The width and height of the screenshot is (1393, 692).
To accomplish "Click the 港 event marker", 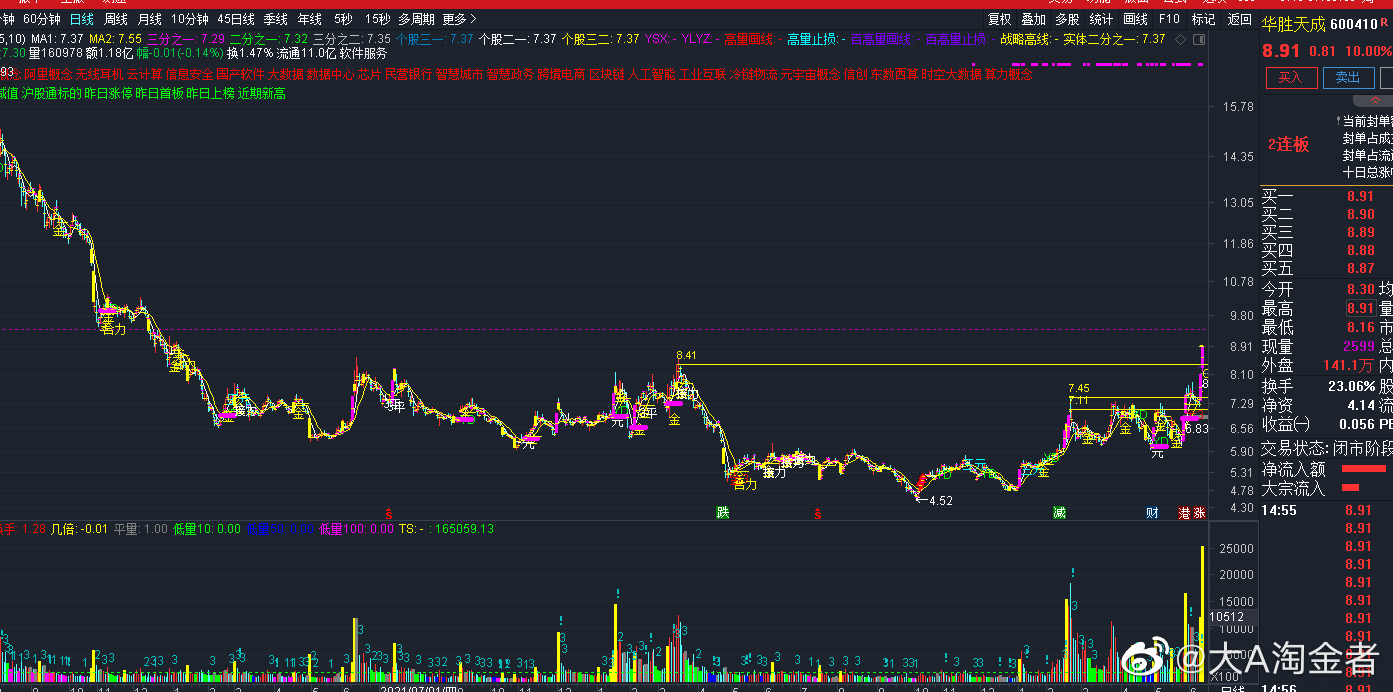I will click(x=1184, y=513).
